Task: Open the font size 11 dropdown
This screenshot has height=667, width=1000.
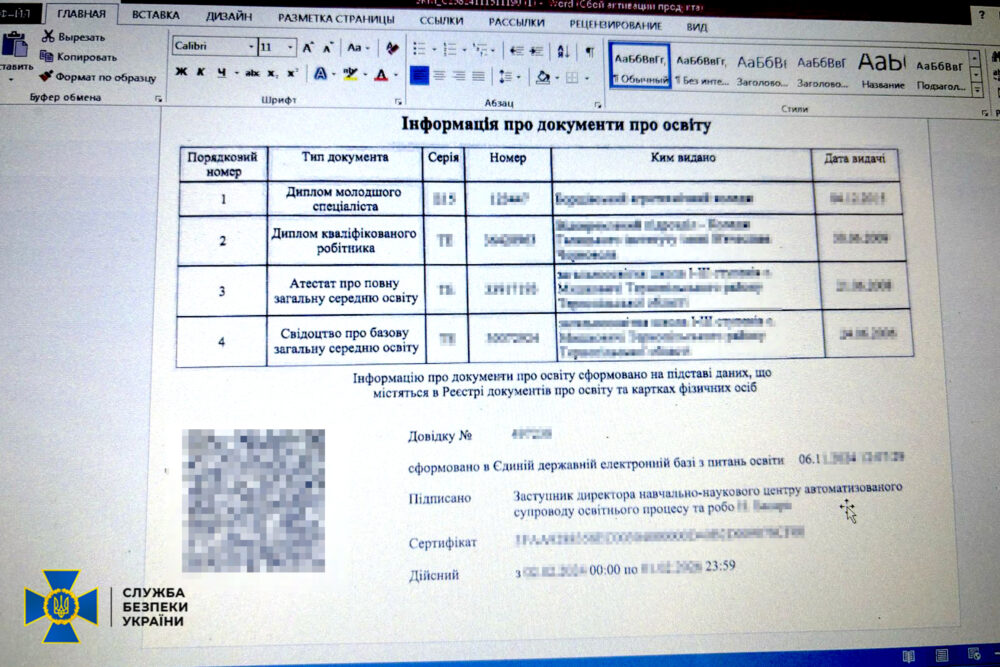Action: tap(290, 47)
